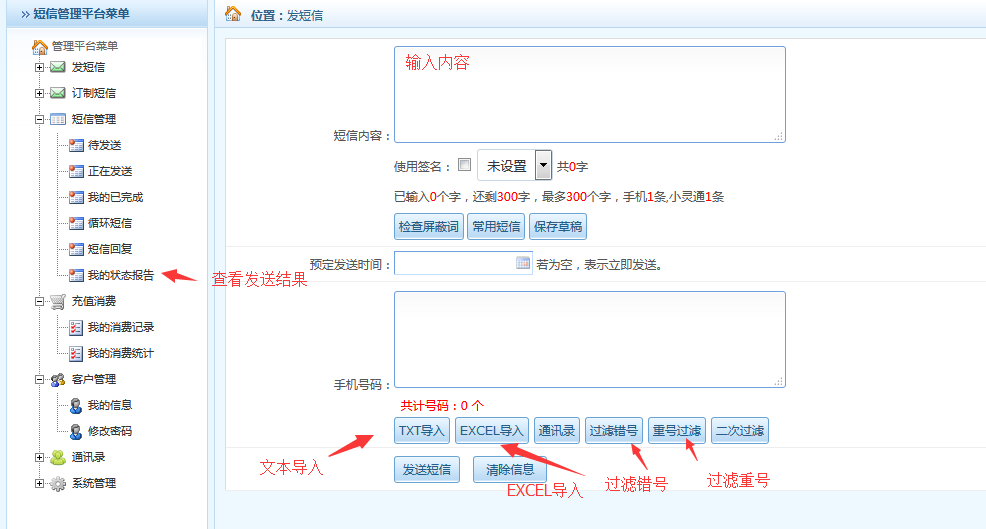
Task: Click the 共计号码：0 个 text
Action: (442, 406)
